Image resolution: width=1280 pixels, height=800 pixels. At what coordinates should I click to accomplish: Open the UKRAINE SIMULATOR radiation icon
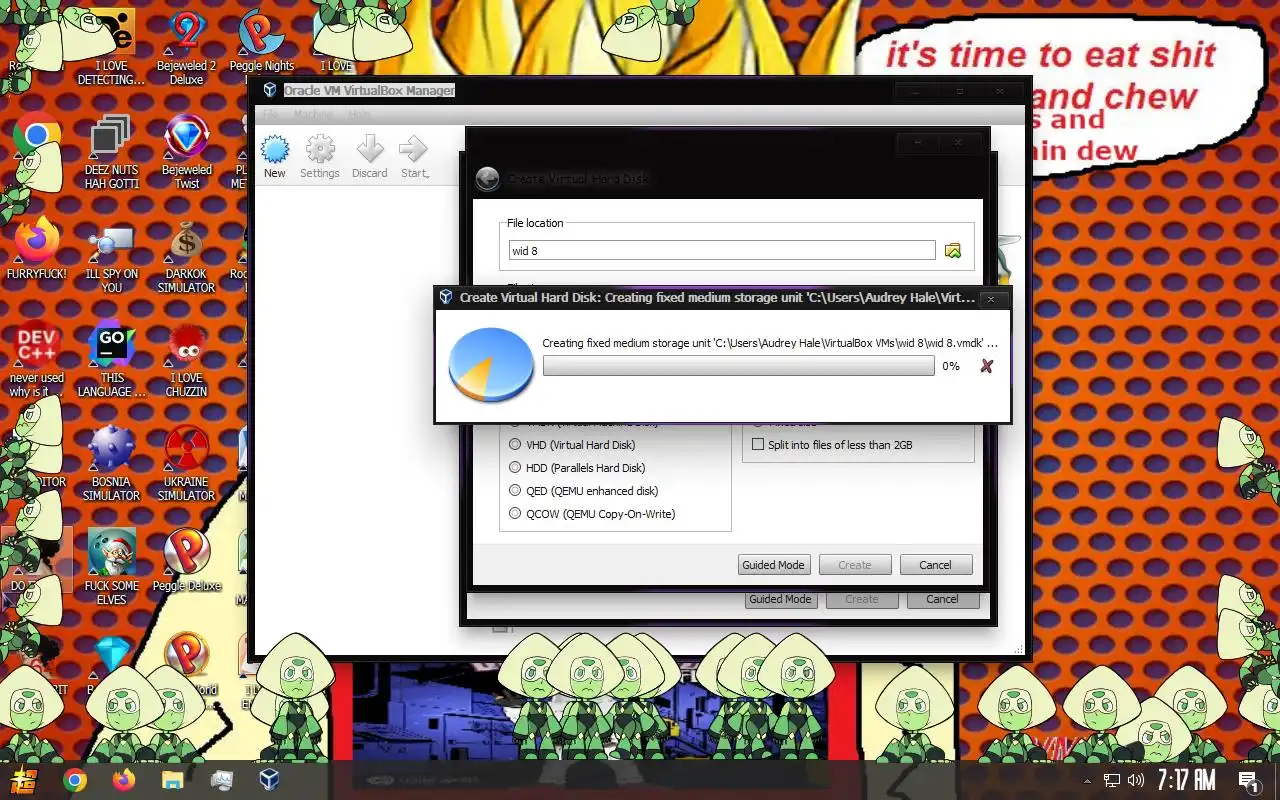186,449
